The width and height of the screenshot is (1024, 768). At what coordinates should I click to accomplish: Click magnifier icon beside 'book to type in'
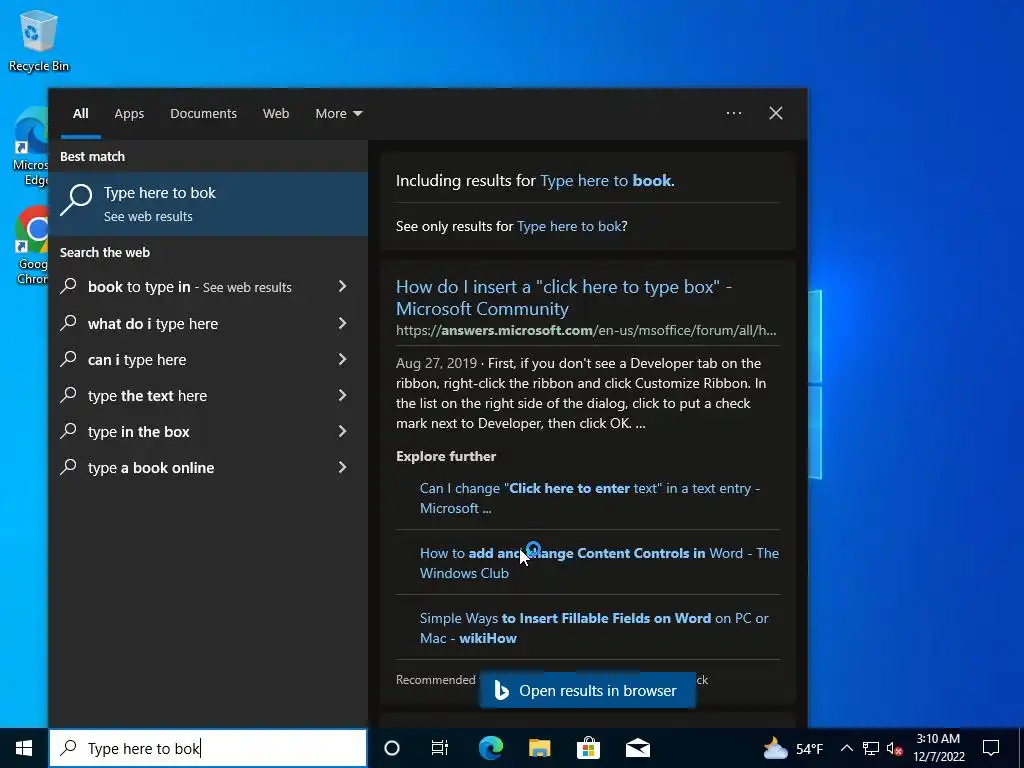click(x=69, y=286)
